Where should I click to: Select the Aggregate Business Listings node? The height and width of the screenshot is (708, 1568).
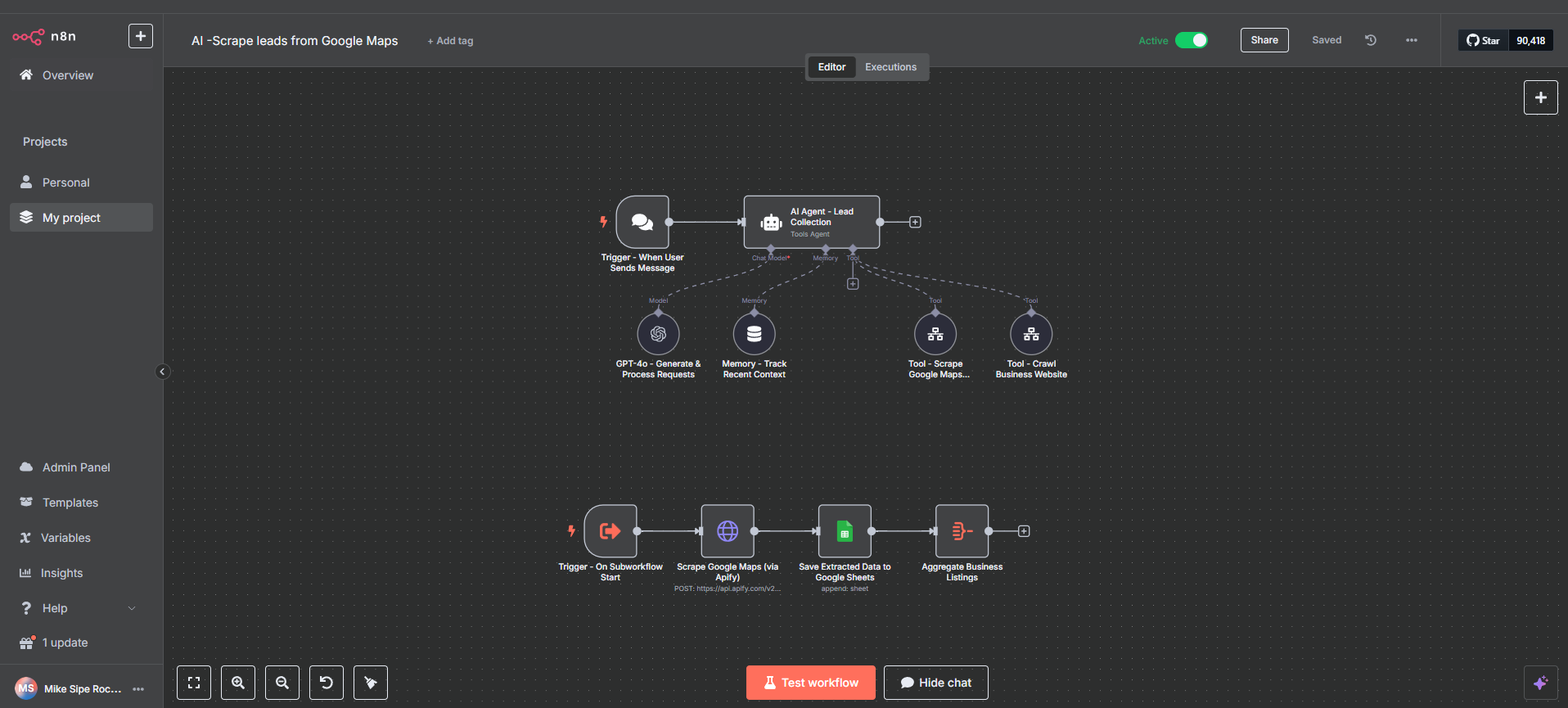pos(962,531)
